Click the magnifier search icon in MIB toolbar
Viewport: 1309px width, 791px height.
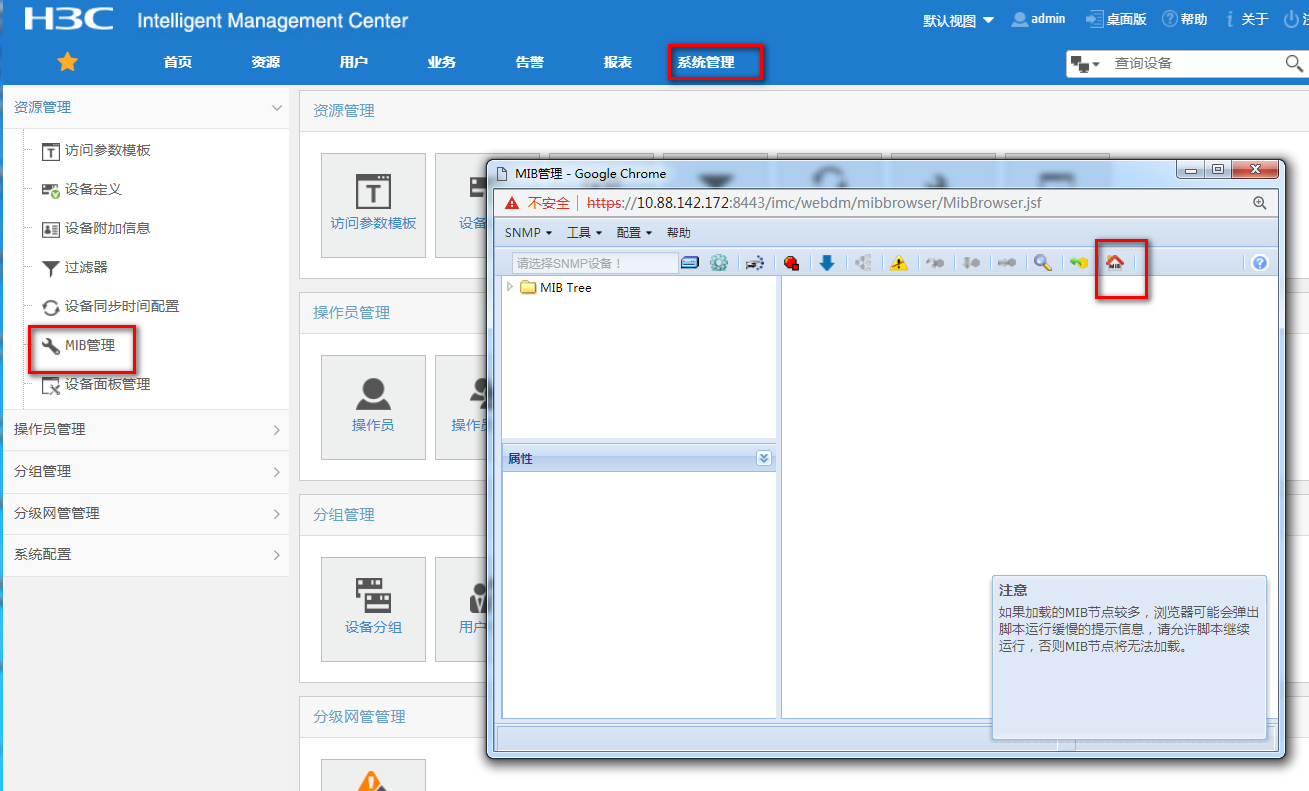click(x=1042, y=263)
